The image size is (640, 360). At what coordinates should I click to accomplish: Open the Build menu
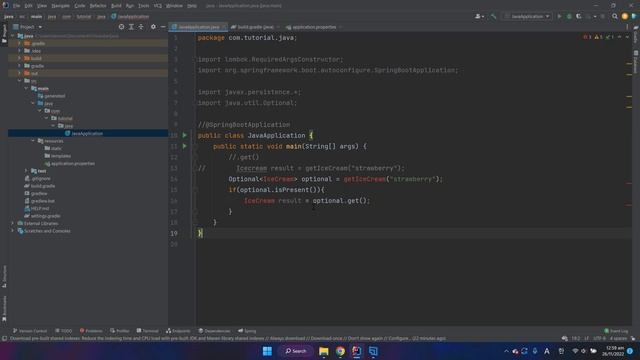(x=116, y=6)
